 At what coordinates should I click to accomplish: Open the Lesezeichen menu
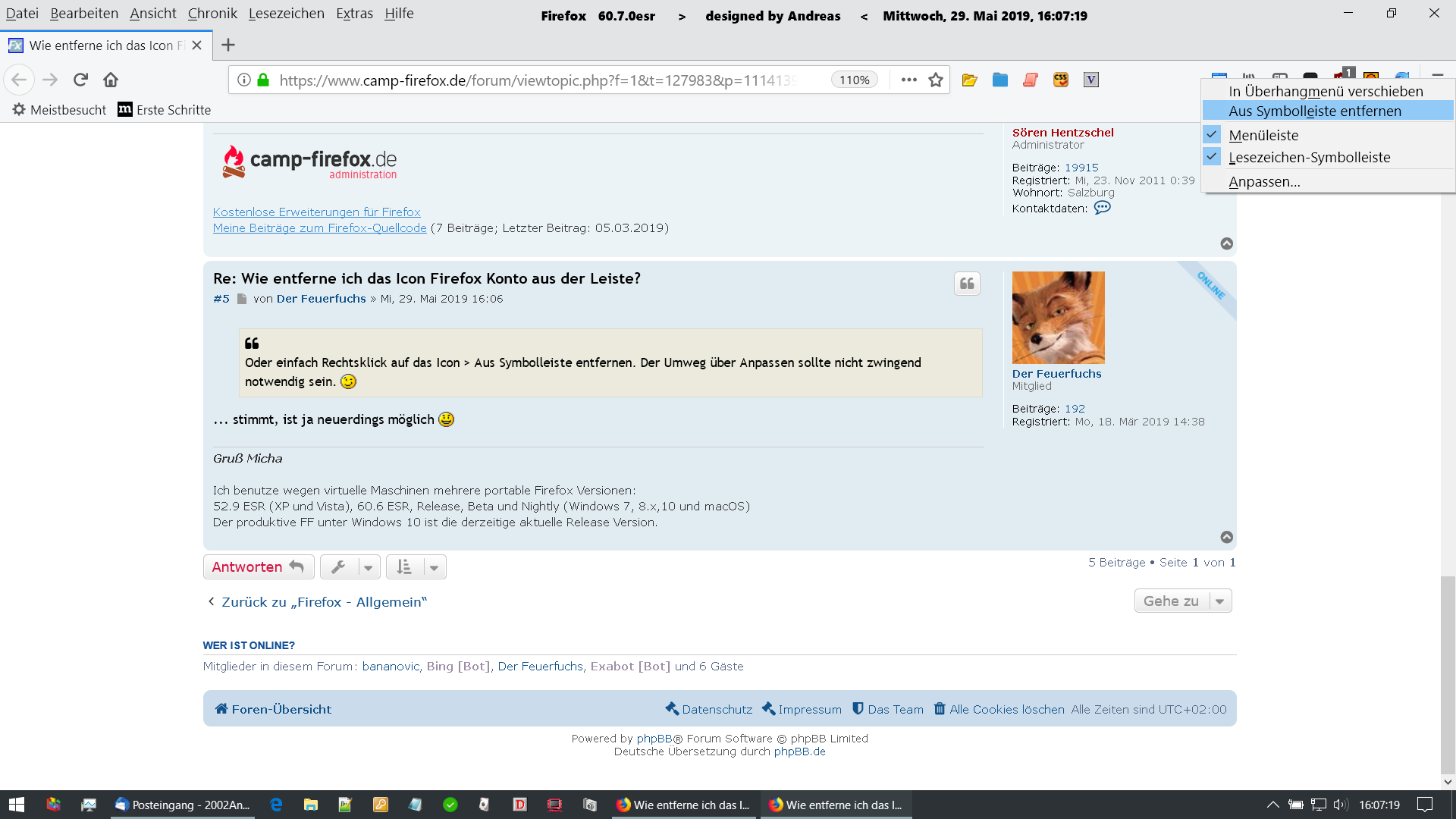click(x=286, y=14)
